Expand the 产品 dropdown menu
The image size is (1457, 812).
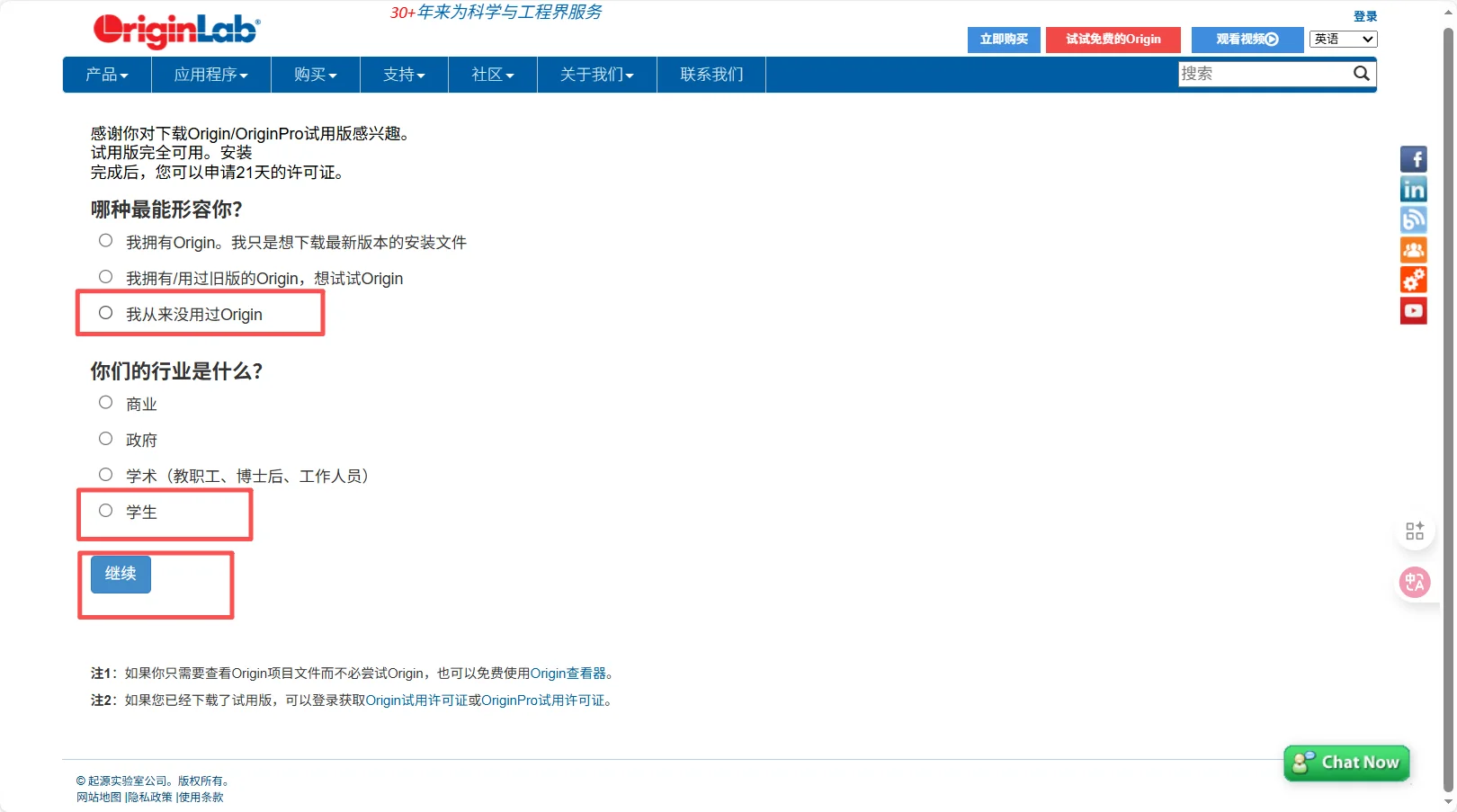click(106, 75)
